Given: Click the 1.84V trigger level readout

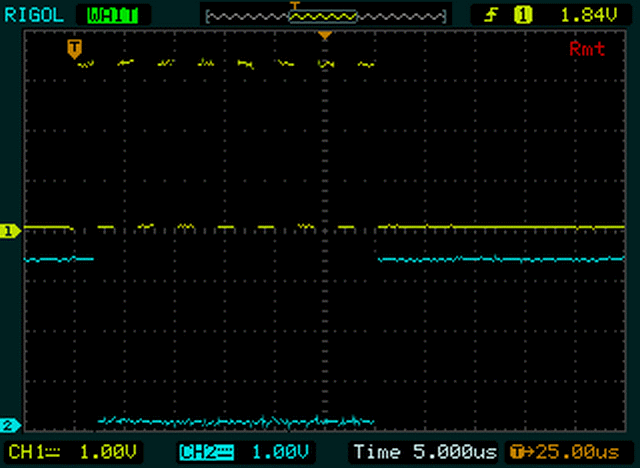Looking at the screenshot, I should (589, 16).
